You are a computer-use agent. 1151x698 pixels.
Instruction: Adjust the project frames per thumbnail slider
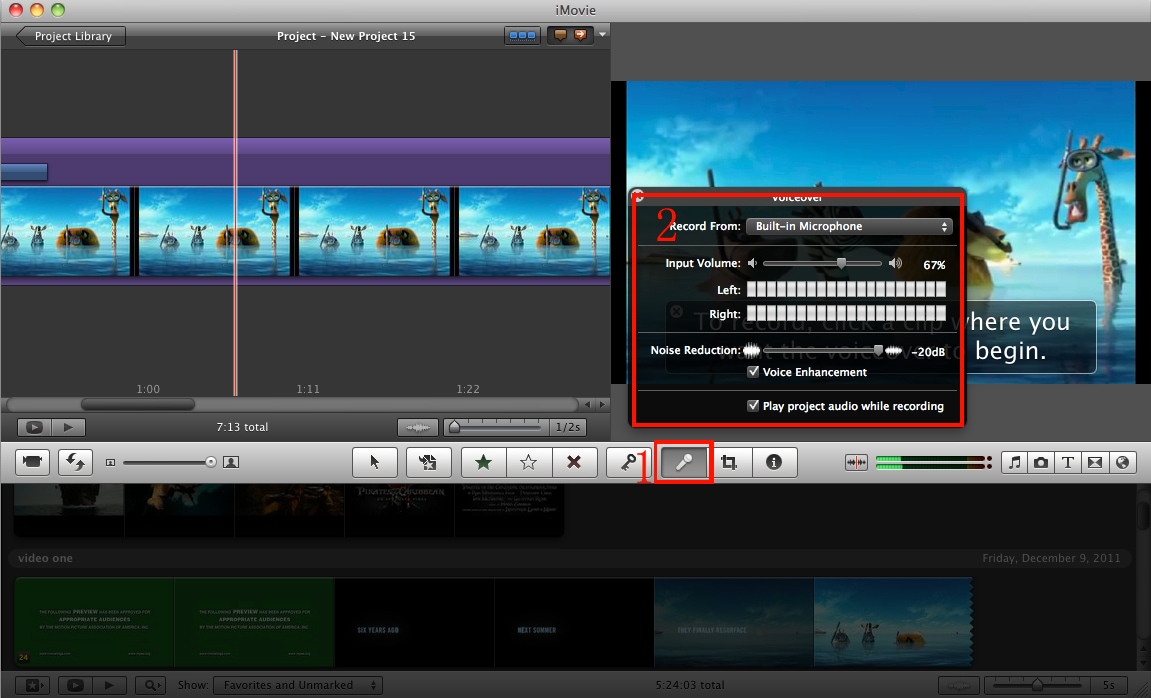(x=454, y=426)
